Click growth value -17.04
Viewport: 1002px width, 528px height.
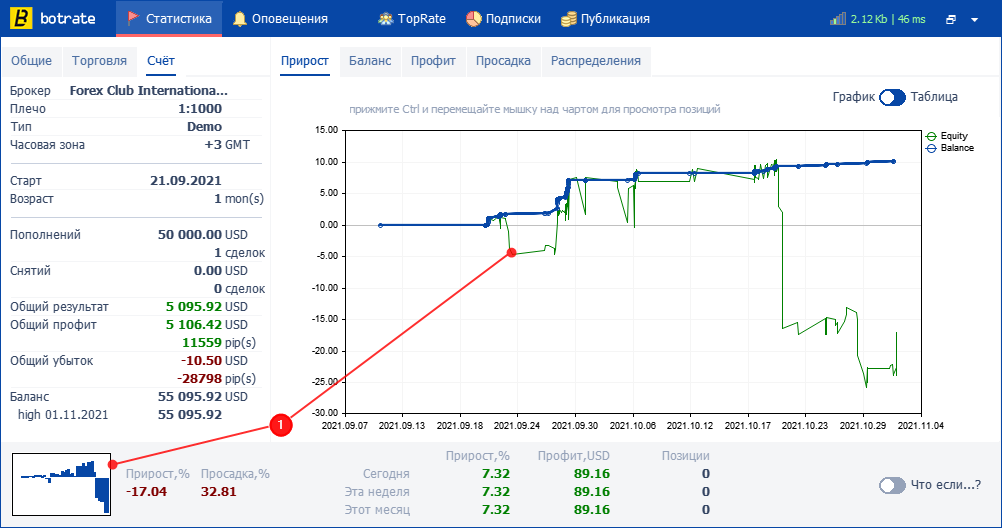146,492
